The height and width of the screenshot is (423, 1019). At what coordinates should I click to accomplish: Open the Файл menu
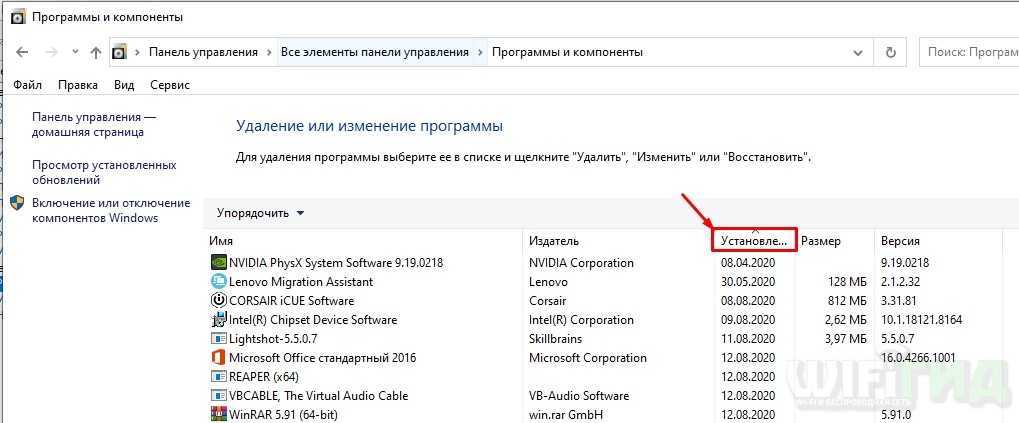click(x=28, y=85)
